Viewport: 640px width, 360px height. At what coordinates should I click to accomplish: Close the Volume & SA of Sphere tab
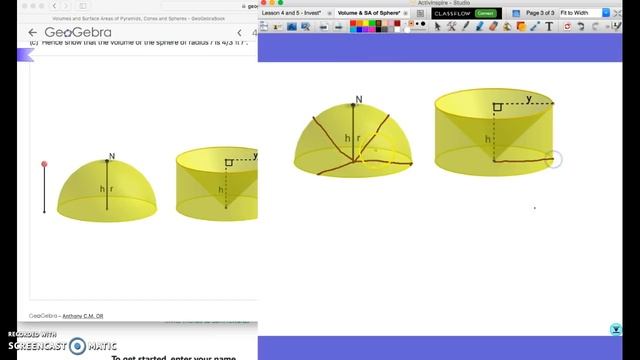(x=405, y=13)
